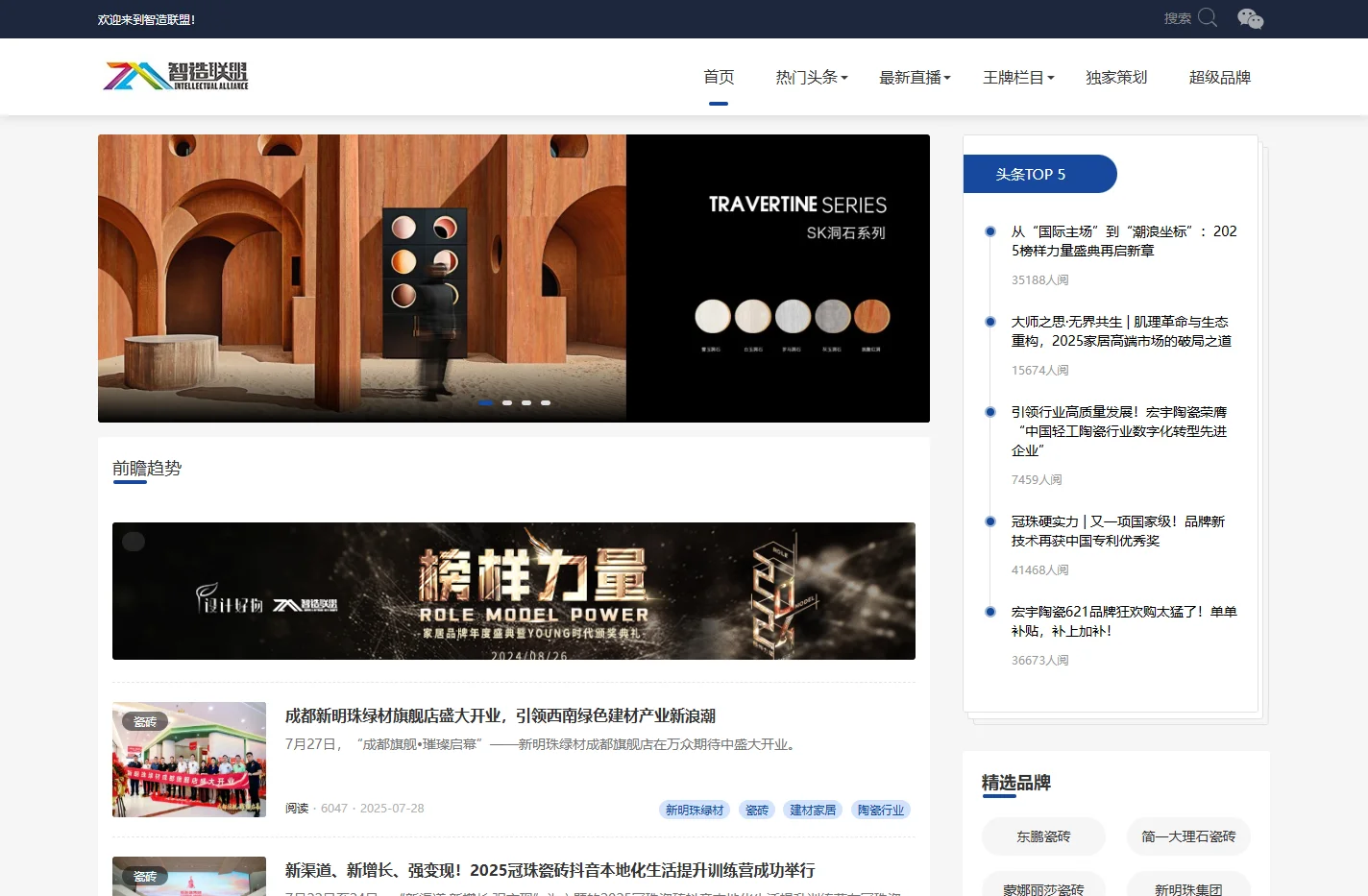Viewport: 1368px width, 896px height.
Task: Open the WeChat icon in top bar
Action: pyautogui.click(x=1250, y=18)
